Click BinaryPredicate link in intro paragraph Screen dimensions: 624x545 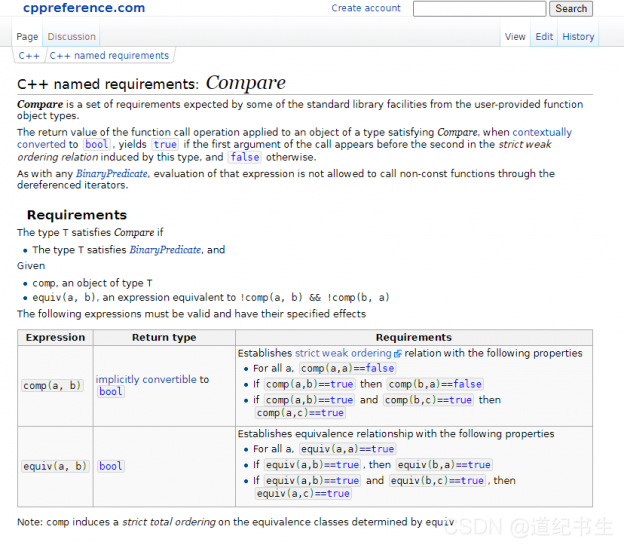point(112,174)
